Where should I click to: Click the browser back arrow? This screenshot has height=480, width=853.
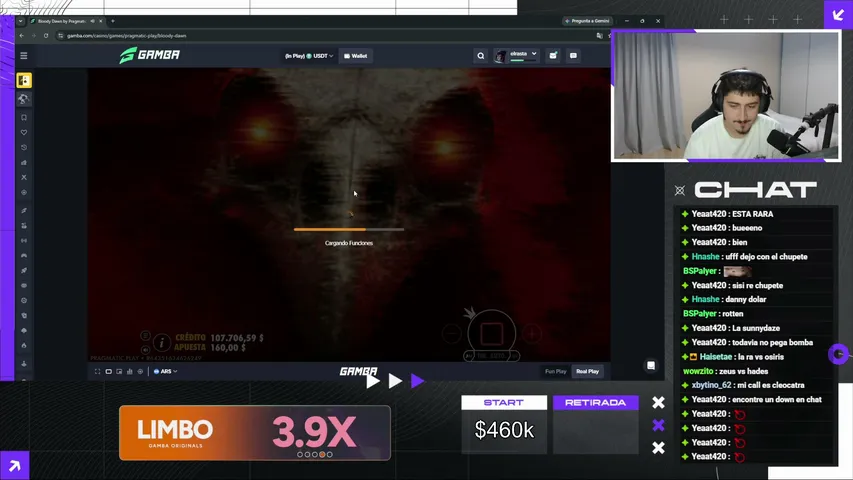[x=22, y=36]
